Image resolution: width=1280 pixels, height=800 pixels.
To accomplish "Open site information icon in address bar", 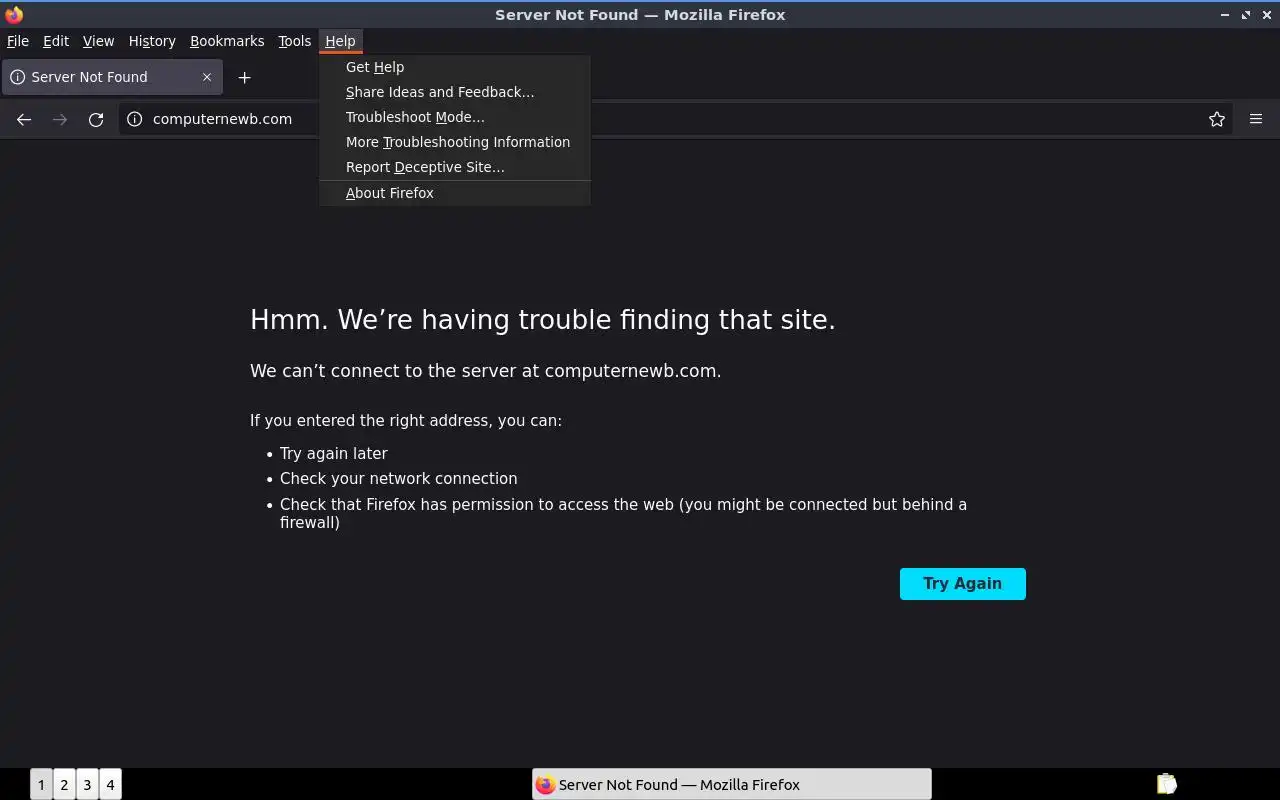I will click(135, 119).
